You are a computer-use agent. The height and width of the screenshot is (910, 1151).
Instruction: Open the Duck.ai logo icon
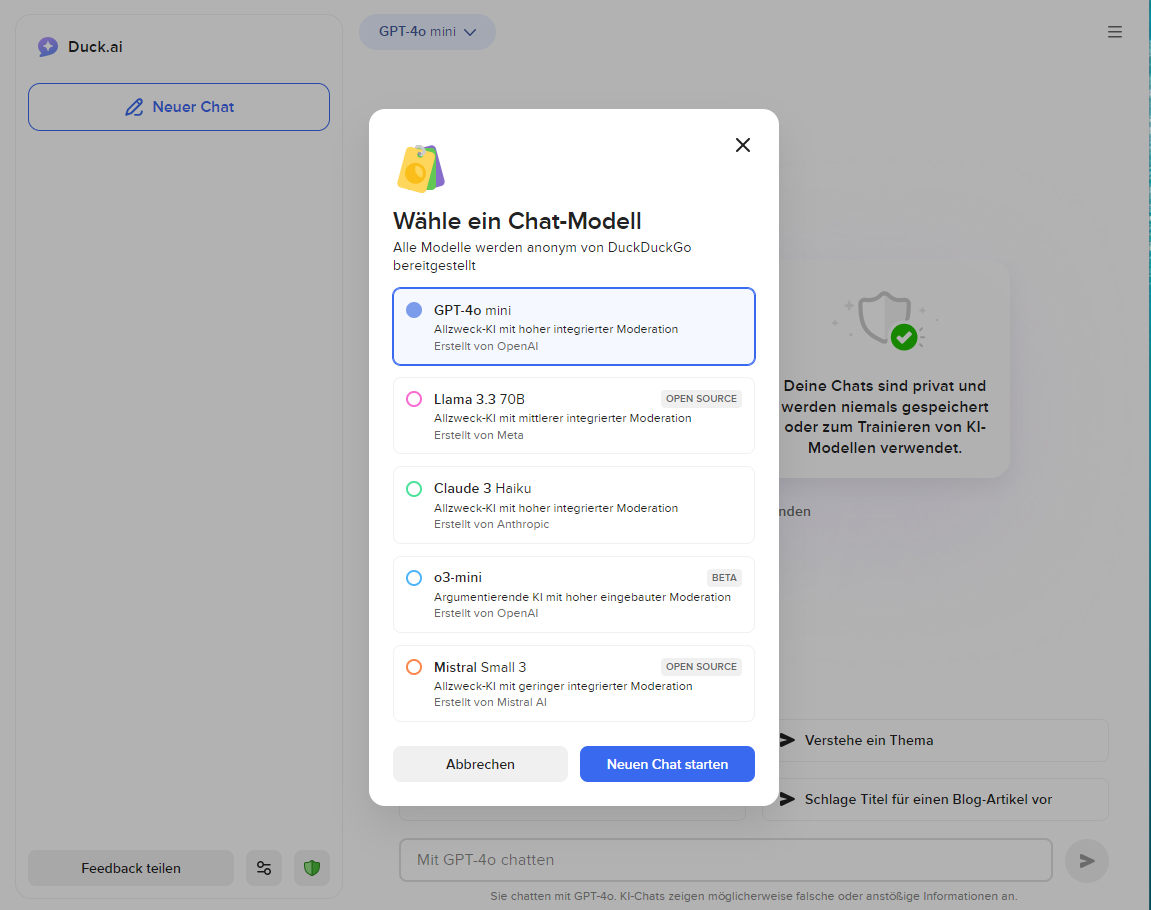tap(48, 46)
